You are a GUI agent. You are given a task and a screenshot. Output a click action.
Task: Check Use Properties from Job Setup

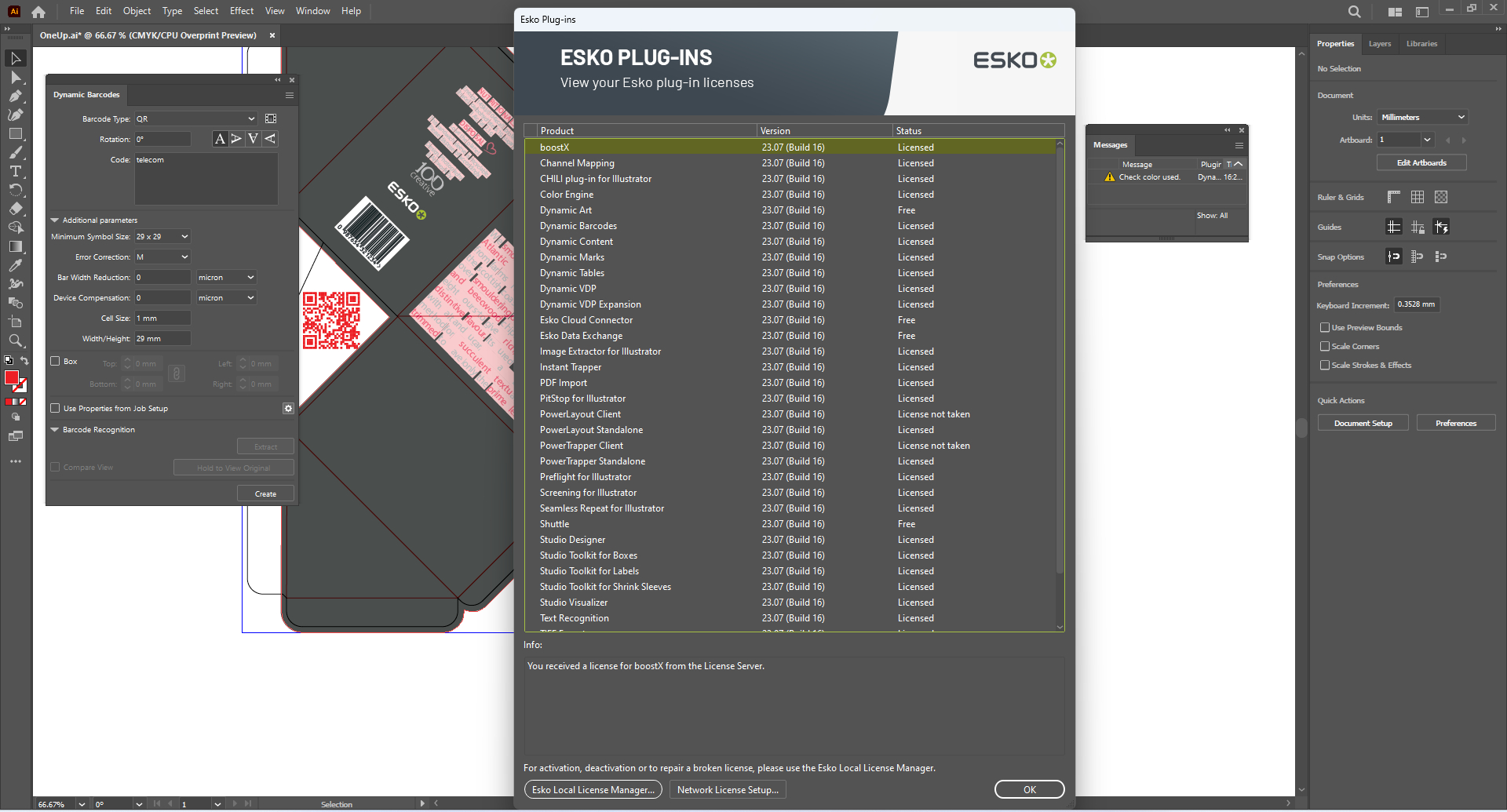pos(55,409)
